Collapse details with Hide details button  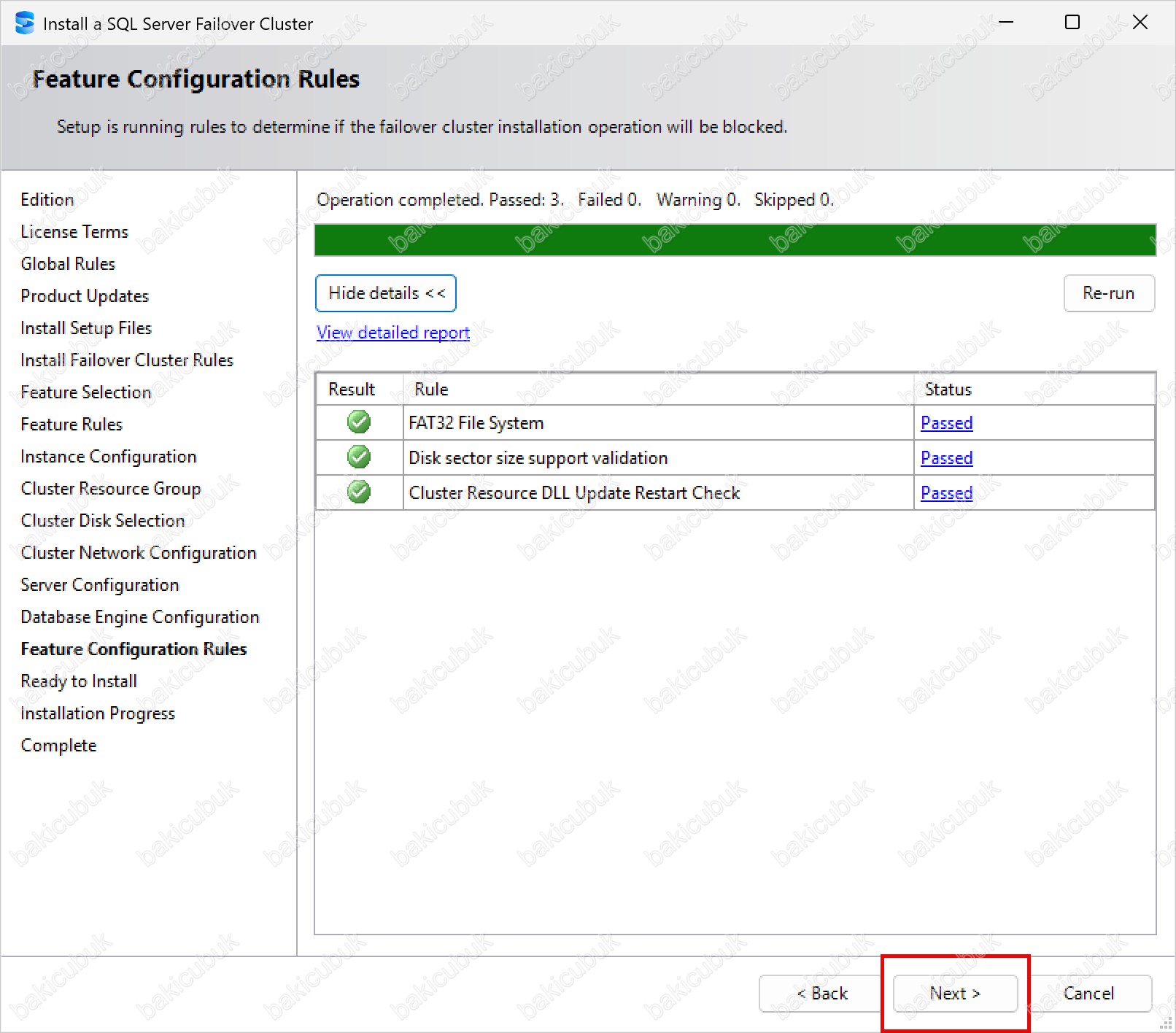point(386,293)
